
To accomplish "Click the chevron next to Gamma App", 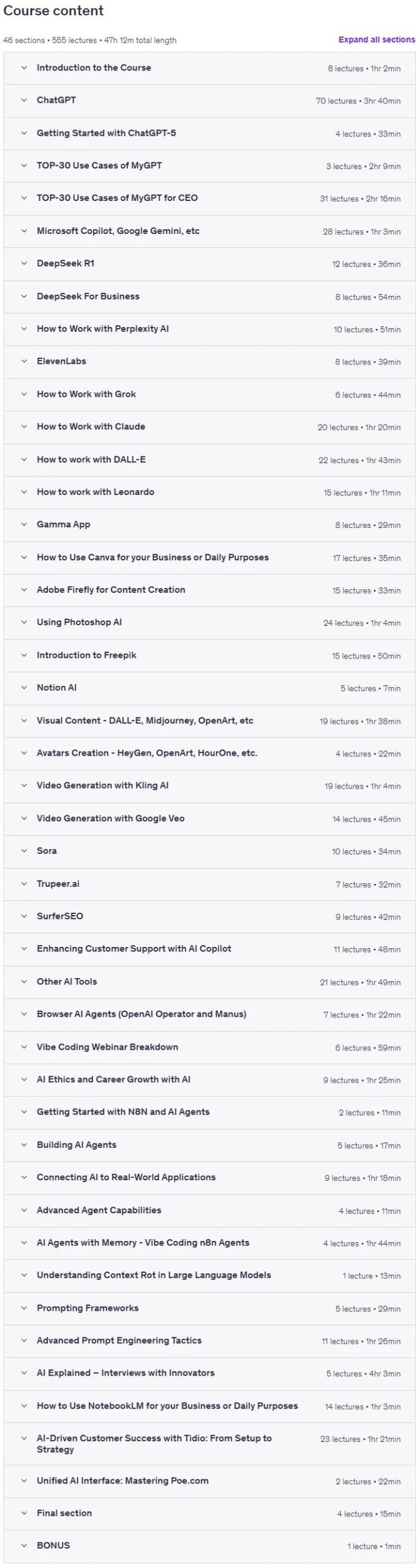I will pos(24,525).
